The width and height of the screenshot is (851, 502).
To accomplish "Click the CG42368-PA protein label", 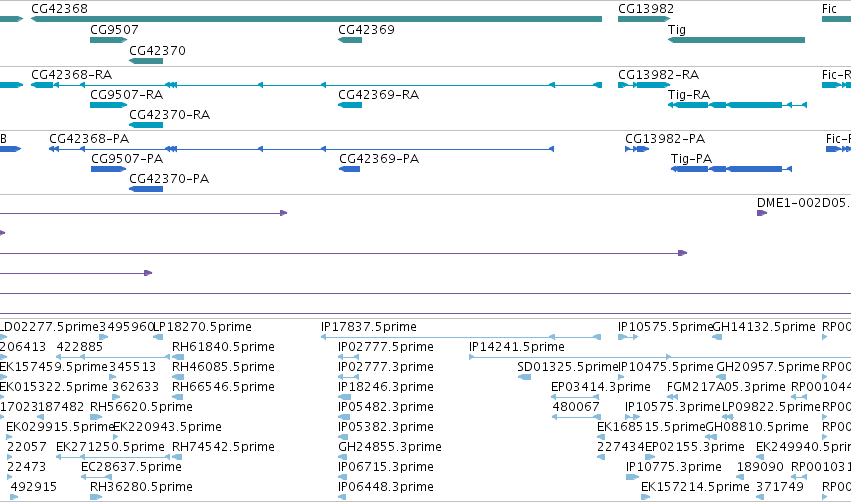I will [x=89, y=138].
